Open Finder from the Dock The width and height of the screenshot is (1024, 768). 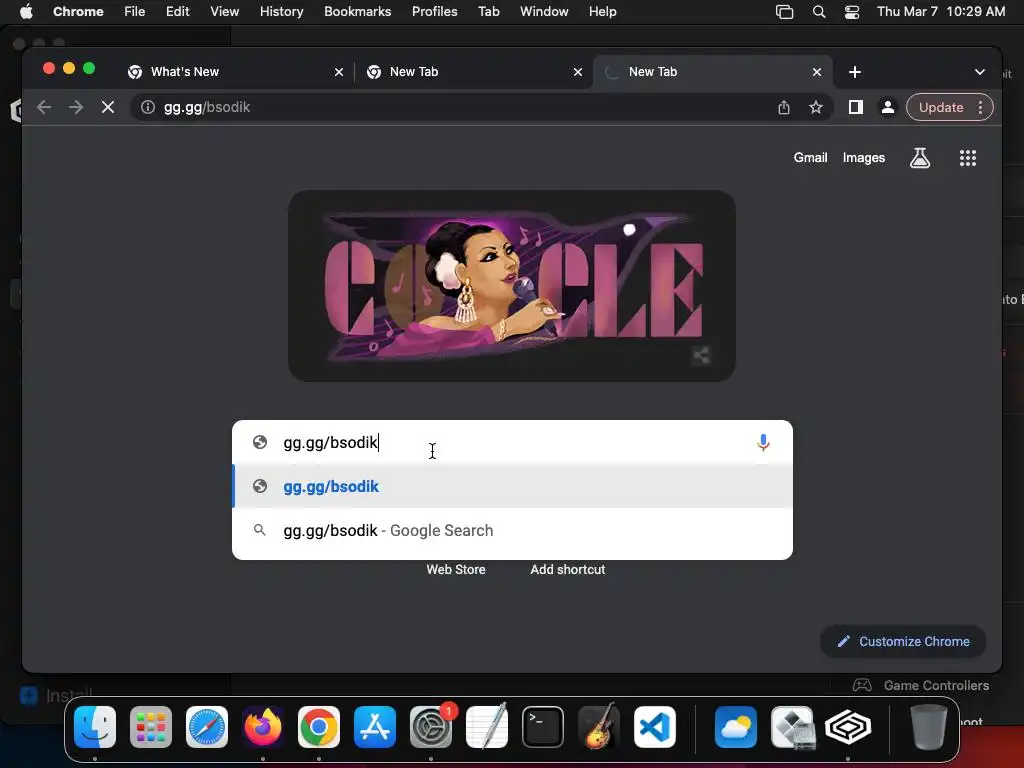point(95,727)
